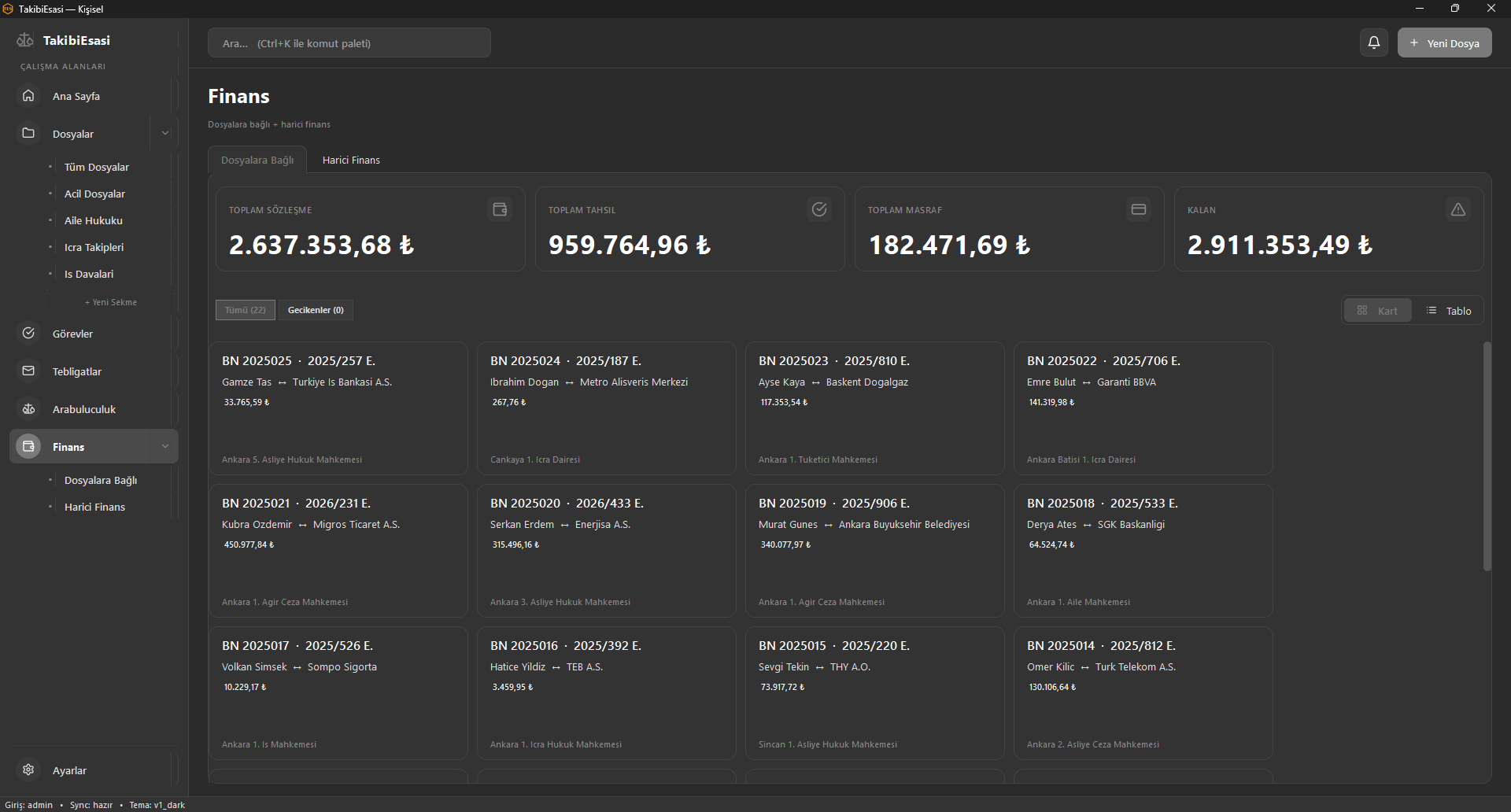The width and height of the screenshot is (1511, 812).
Task: Filter cards by Gecikenler (0)
Action: [x=316, y=310]
